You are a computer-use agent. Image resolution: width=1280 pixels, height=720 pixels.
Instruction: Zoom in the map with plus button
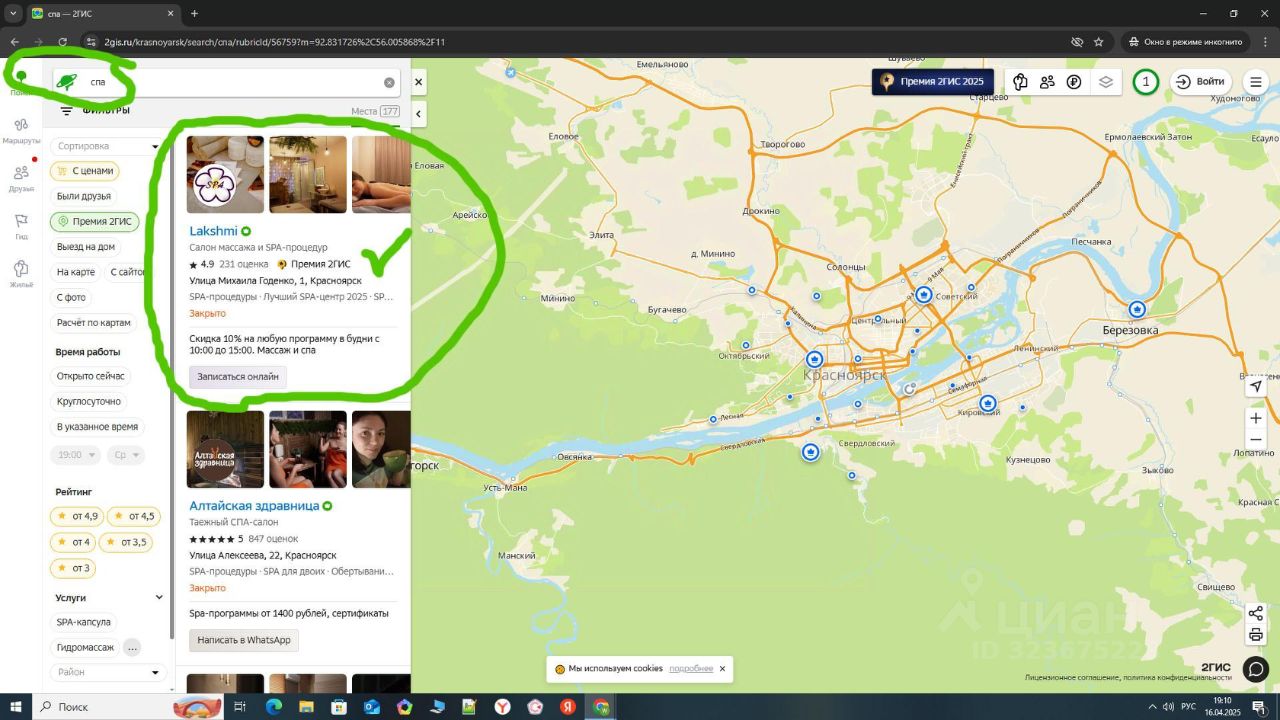1256,418
